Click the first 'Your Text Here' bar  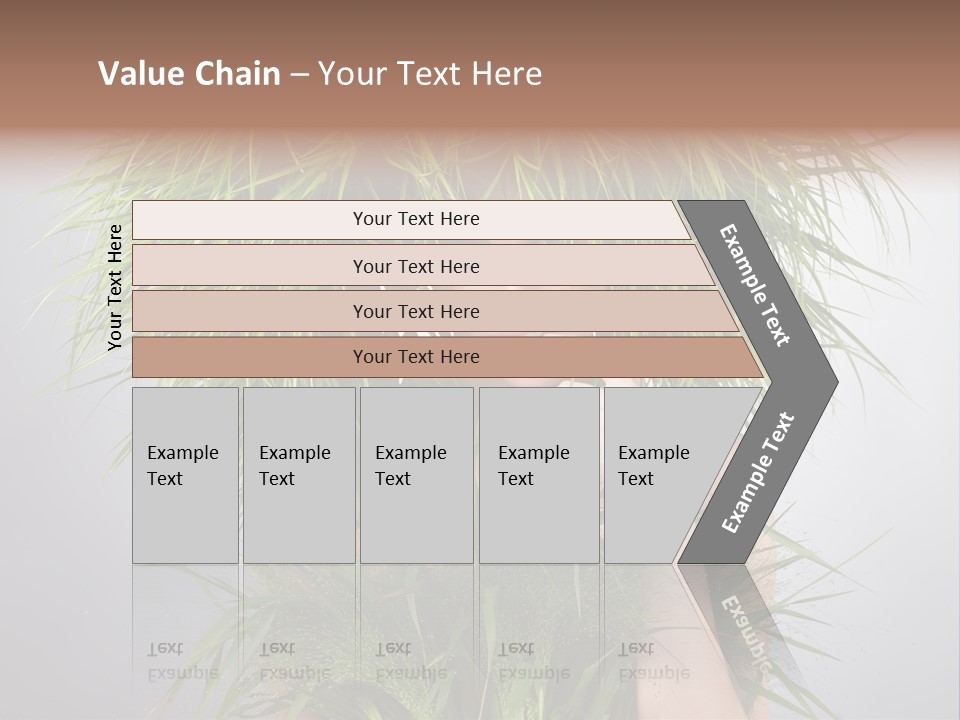(x=411, y=219)
